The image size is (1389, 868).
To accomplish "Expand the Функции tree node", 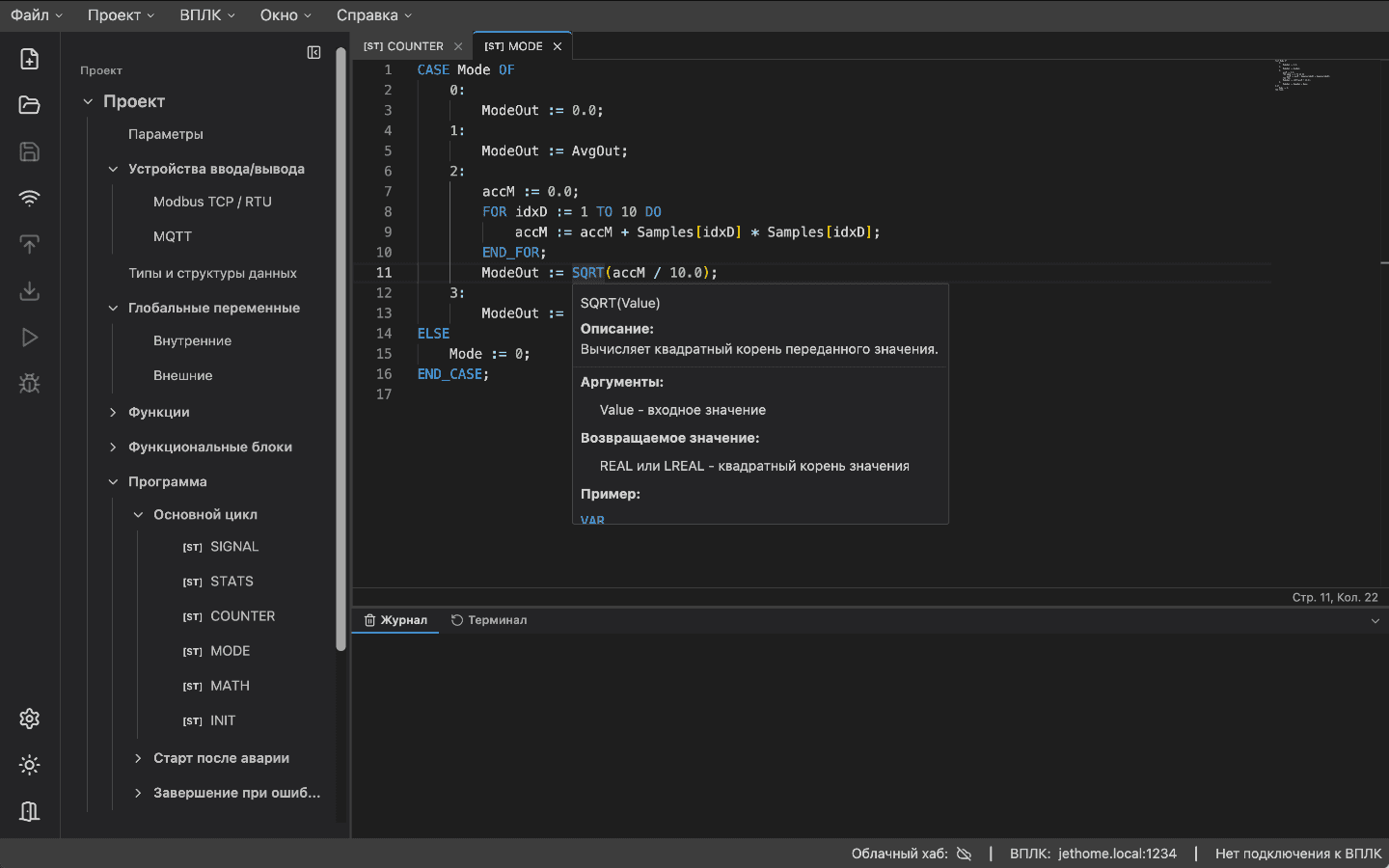I will pos(113,412).
